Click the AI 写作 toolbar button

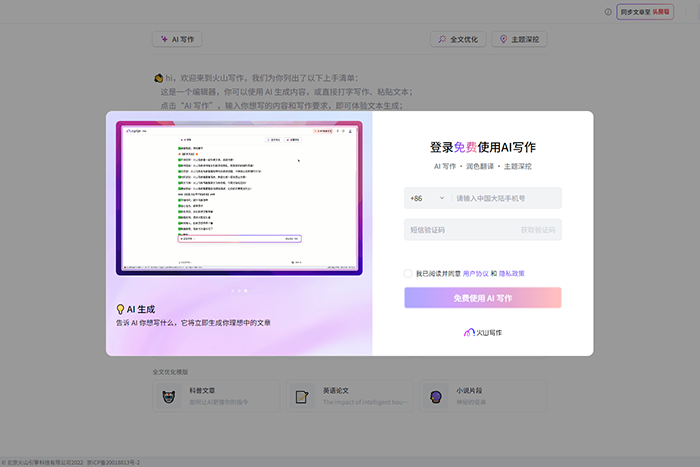pos(177,39)
